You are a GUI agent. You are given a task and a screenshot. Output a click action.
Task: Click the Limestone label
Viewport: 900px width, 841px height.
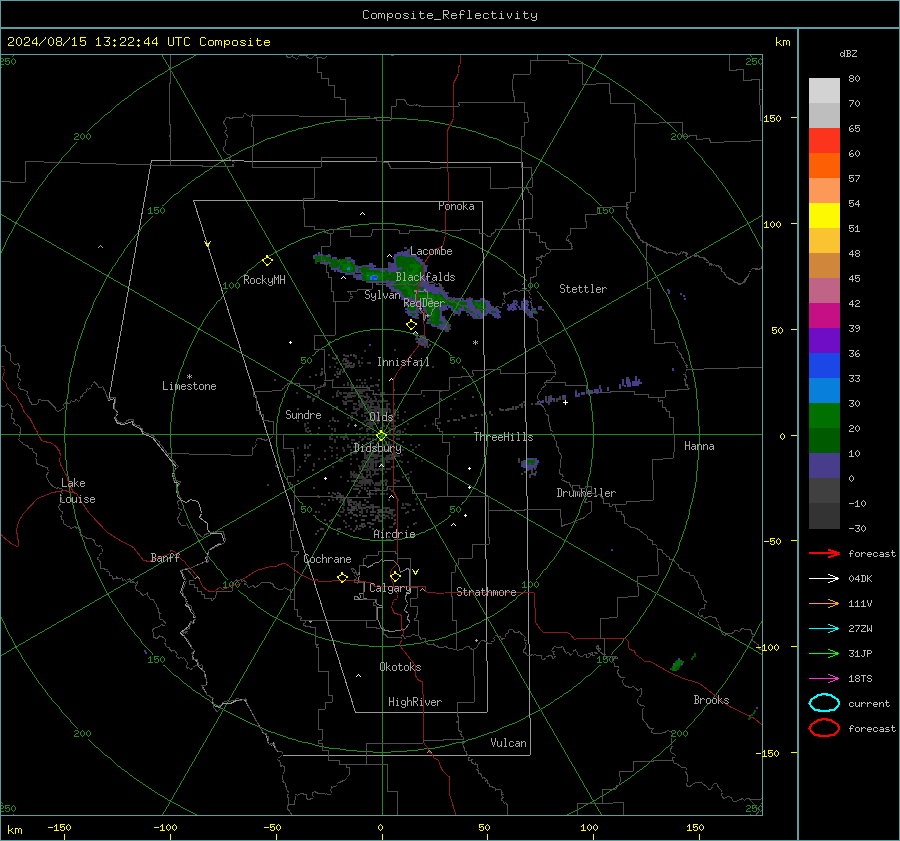pyautogui.click(x=189, y=386)
